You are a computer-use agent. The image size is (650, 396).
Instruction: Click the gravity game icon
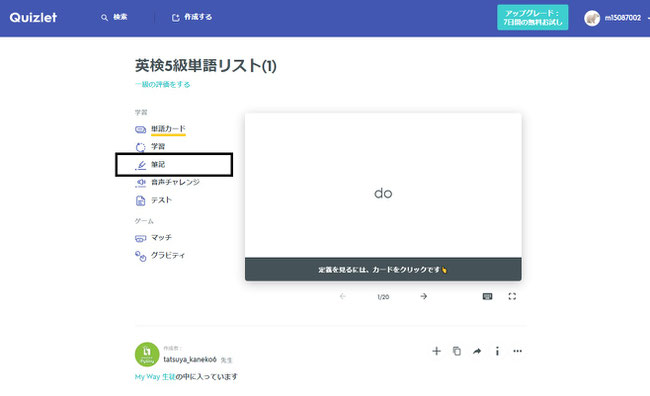tap(141, 256)
